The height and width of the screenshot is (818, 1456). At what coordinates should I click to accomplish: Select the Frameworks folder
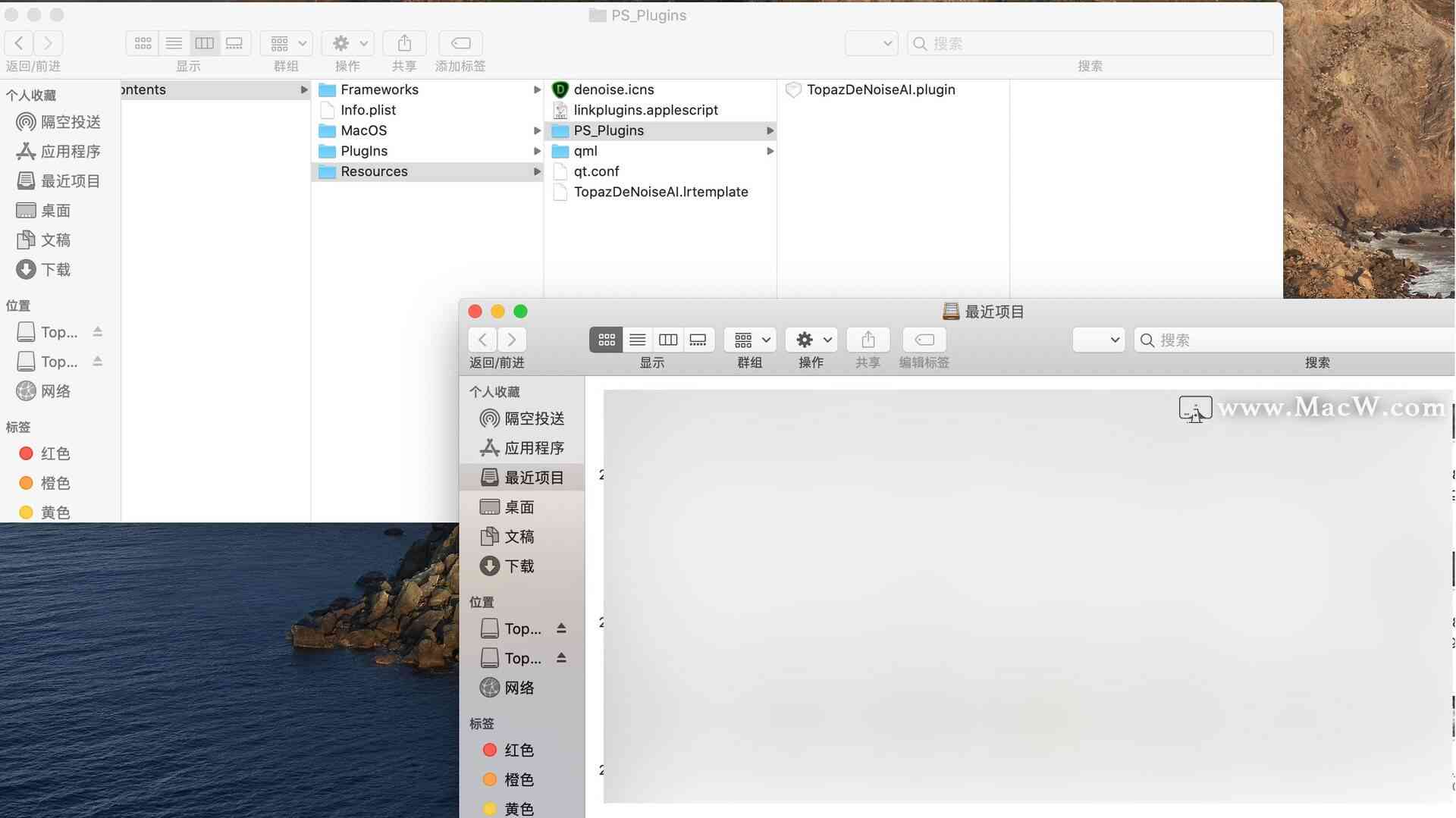428,89
